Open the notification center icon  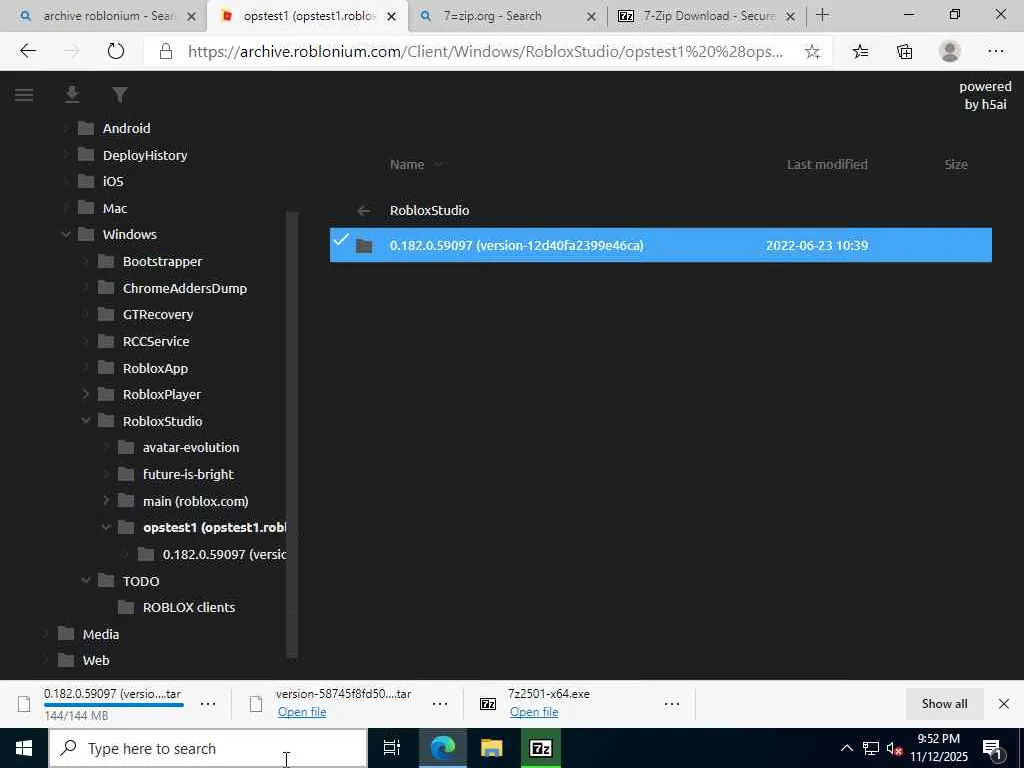(993, 748)
